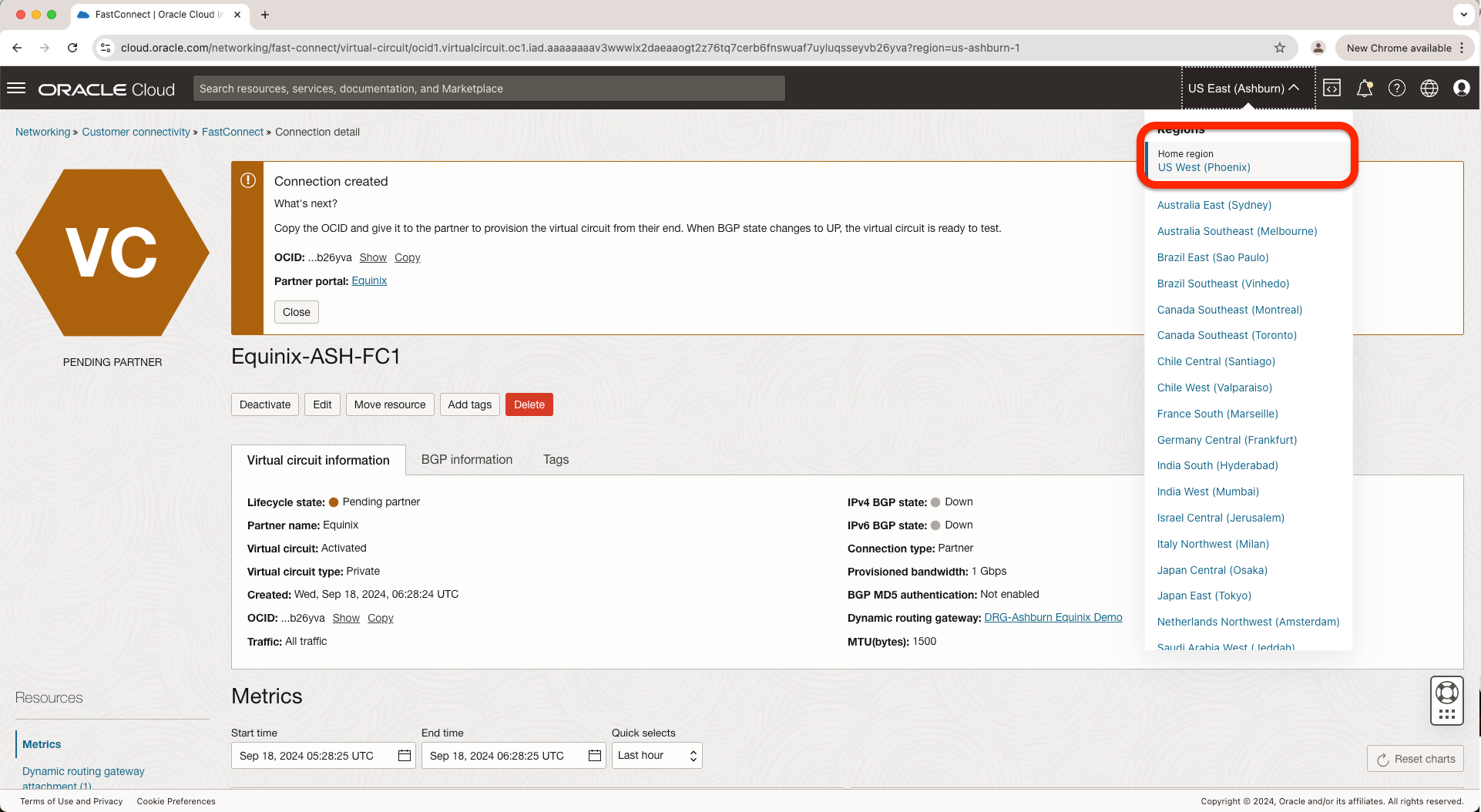Expand the Chrome tab search dropdown
1481x812 pixels.
click(x=1464, y=15)
